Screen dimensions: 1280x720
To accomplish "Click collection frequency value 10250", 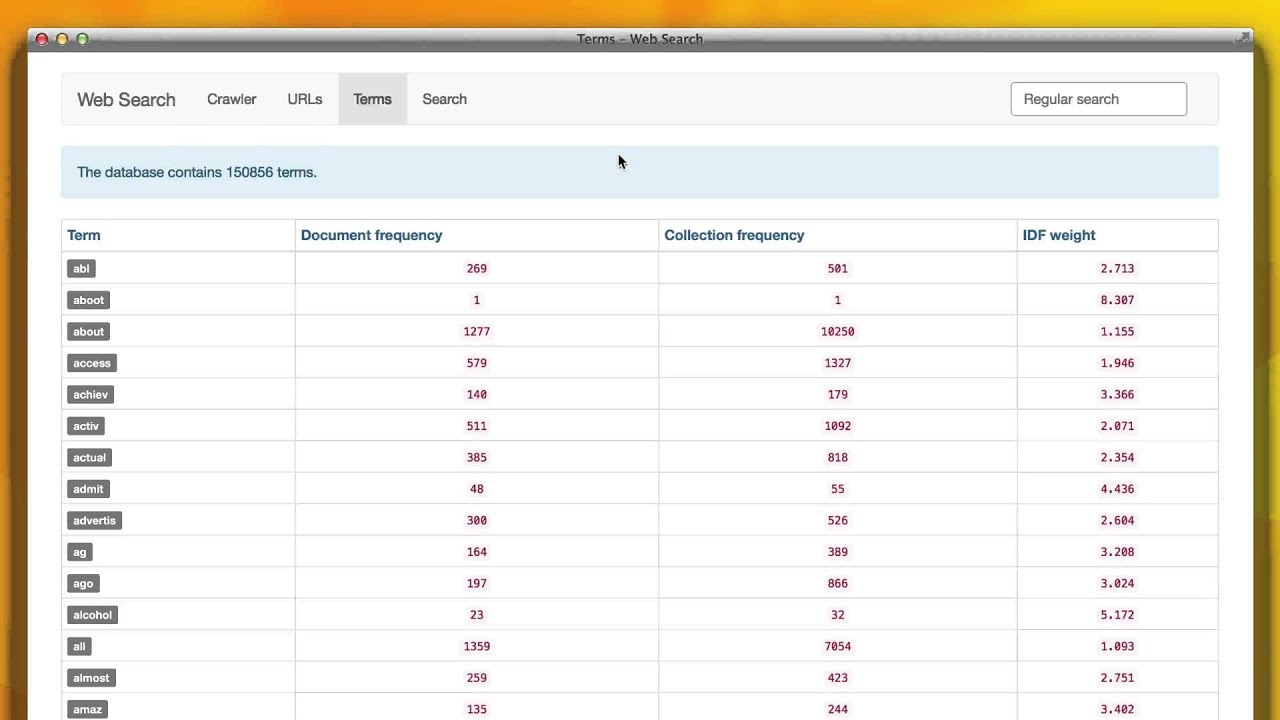I will 837,331.
